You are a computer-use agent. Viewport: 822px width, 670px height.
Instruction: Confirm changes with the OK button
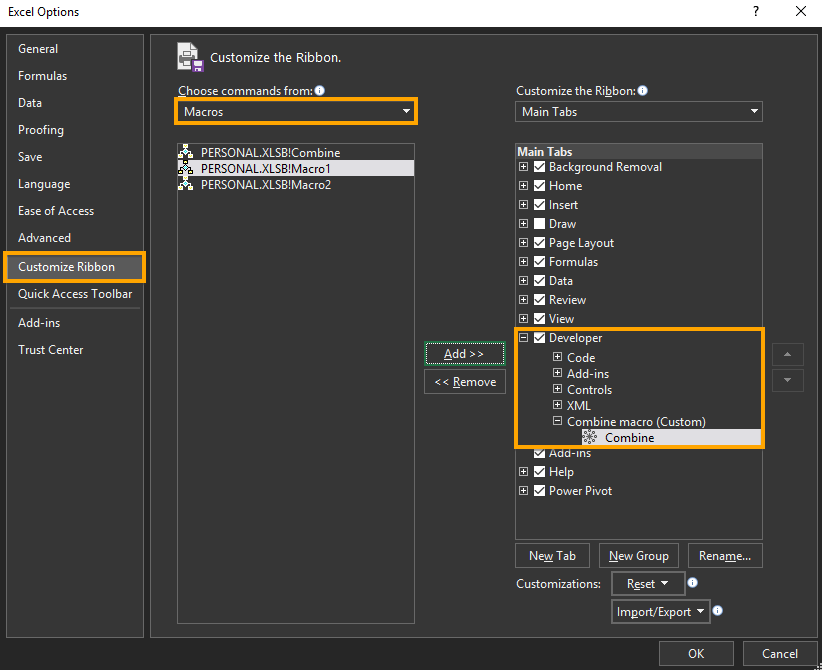point(696,653)
